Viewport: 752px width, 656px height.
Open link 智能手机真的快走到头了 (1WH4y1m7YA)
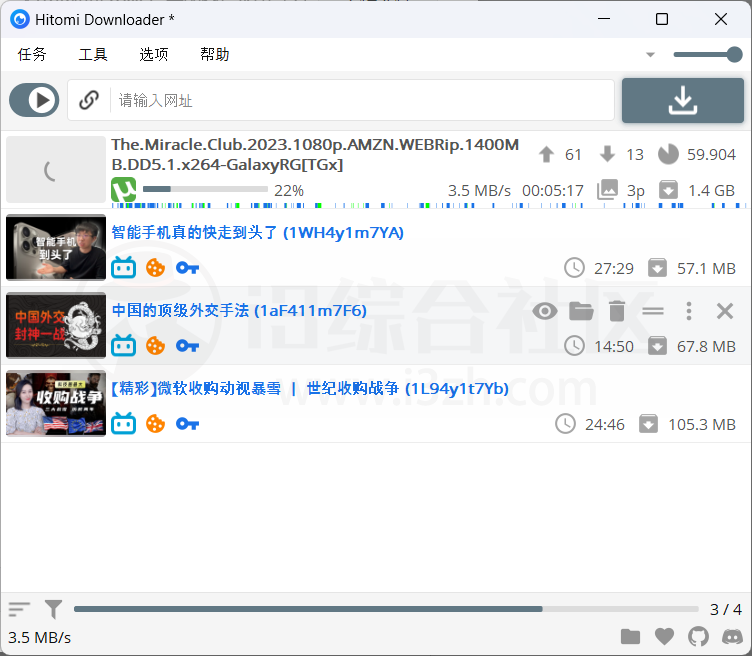(x=258, y=233)
